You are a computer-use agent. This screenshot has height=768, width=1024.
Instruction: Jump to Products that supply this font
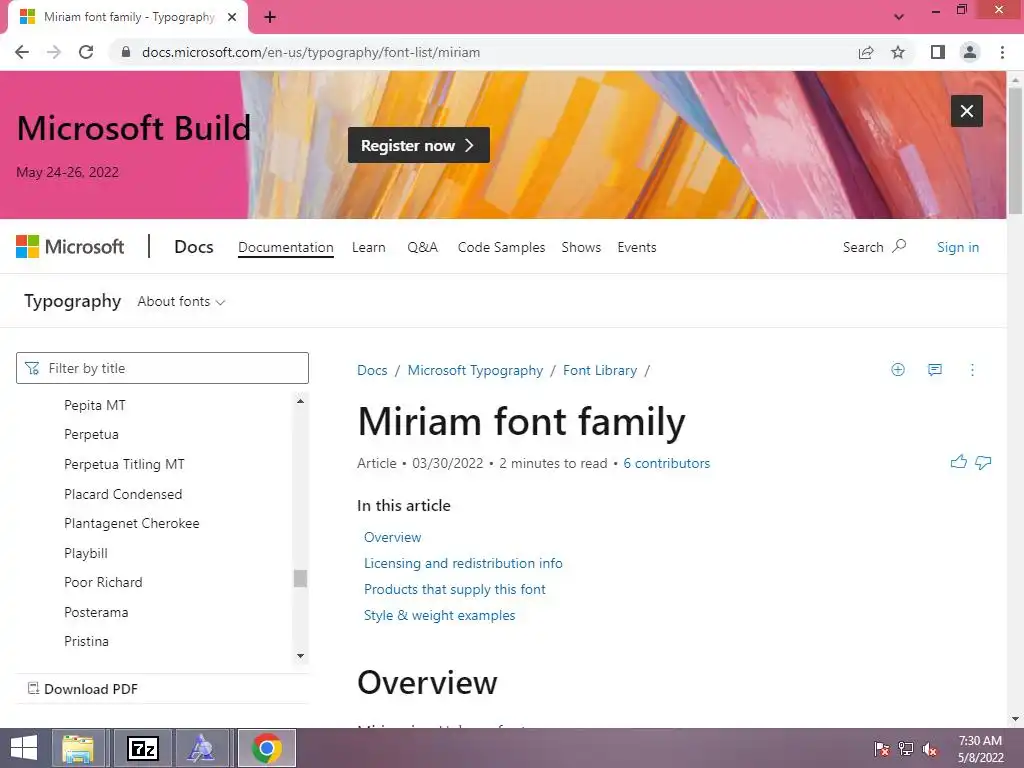pos(455,589)
